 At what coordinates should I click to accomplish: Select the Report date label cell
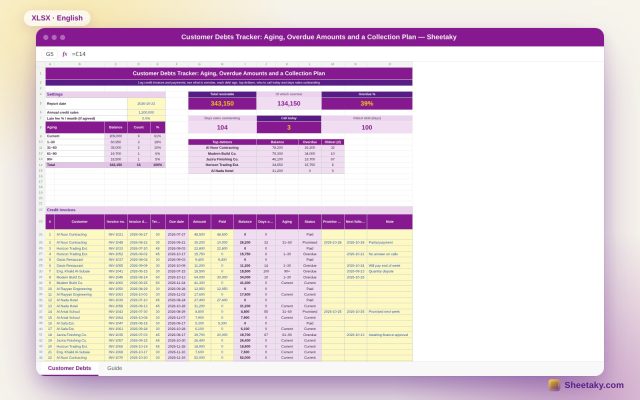pos(87,104)
